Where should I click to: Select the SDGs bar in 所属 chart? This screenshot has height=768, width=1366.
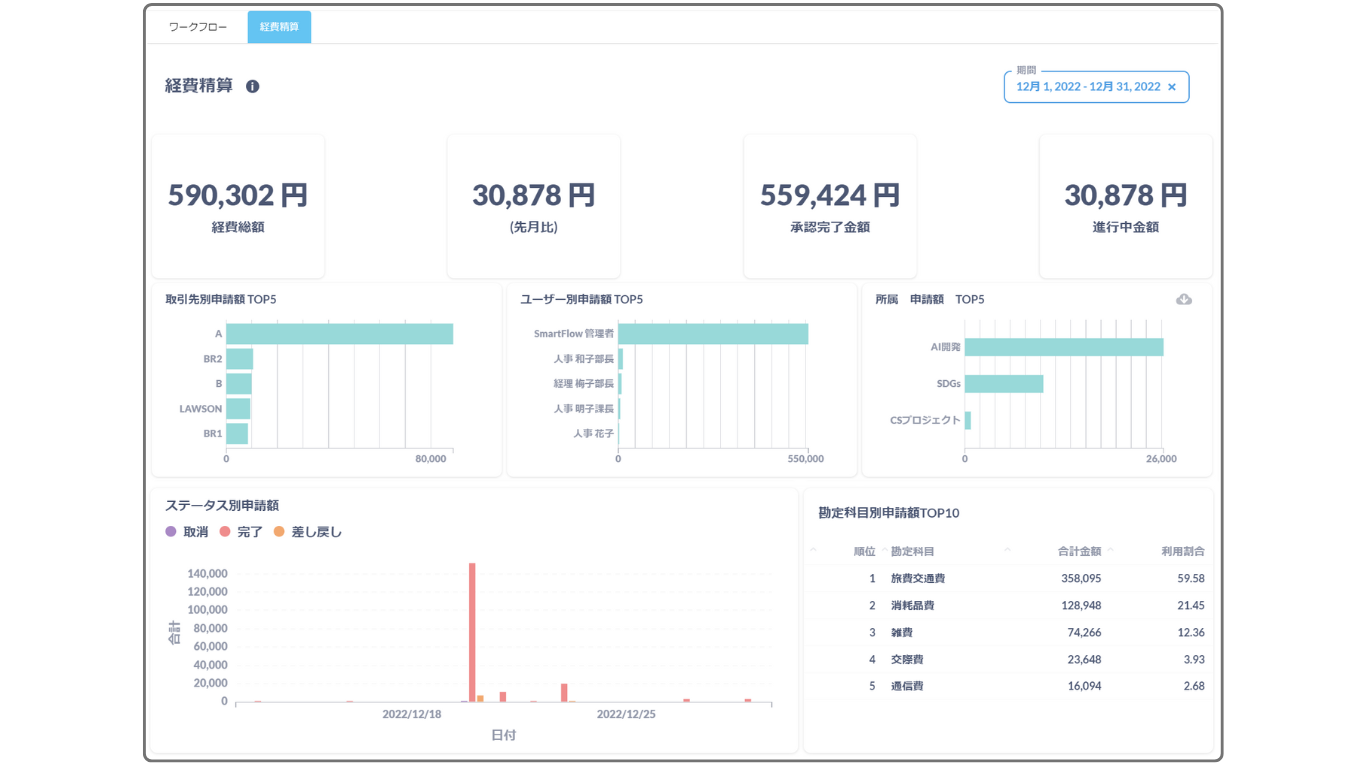coord(1004,384)
